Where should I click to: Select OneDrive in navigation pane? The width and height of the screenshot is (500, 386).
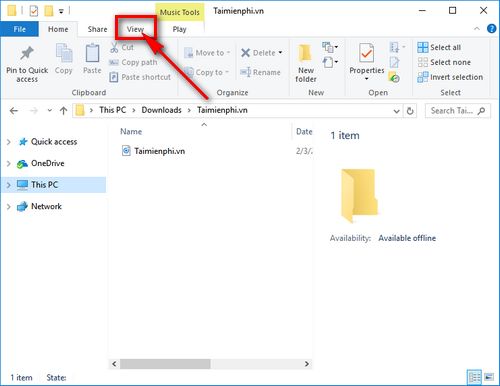coord(48,163)
